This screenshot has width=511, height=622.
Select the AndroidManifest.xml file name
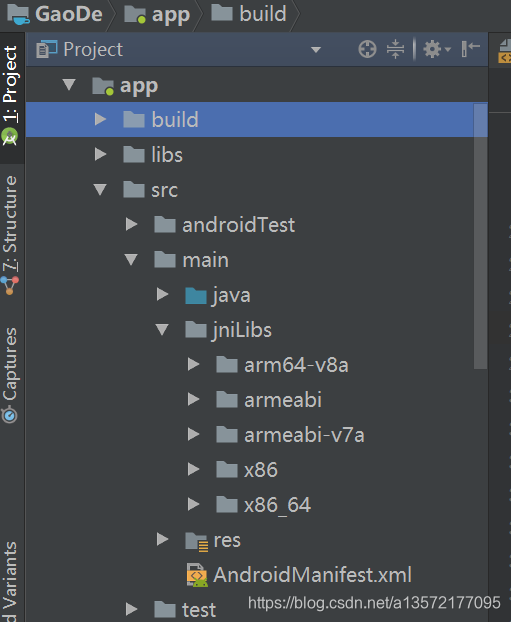312,575
